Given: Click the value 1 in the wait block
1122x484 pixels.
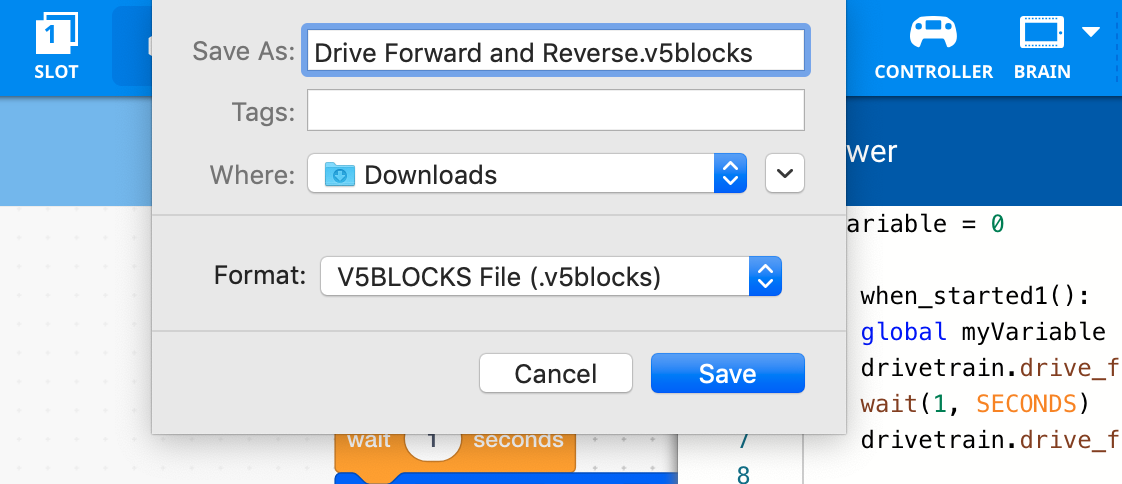Looking at the screenshot, I should coord(432,440).
